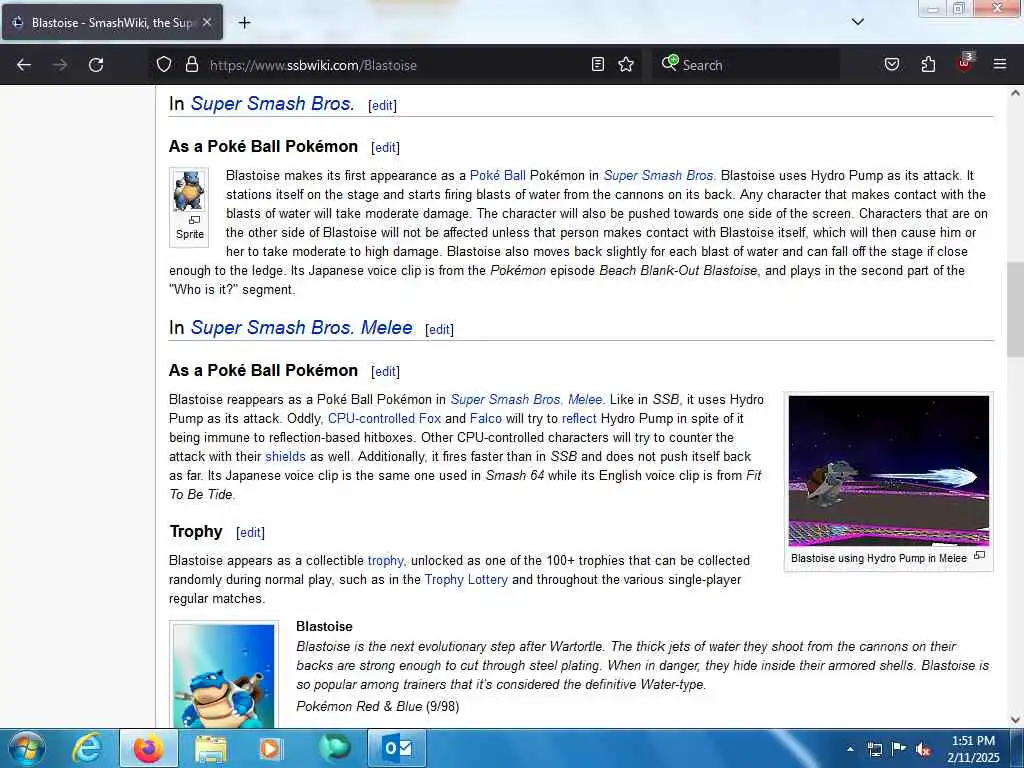The width and height of the screenshot is (1024, 768).
Task: Launch Internet Explorer from taskbar
Action: coord(87,748)
